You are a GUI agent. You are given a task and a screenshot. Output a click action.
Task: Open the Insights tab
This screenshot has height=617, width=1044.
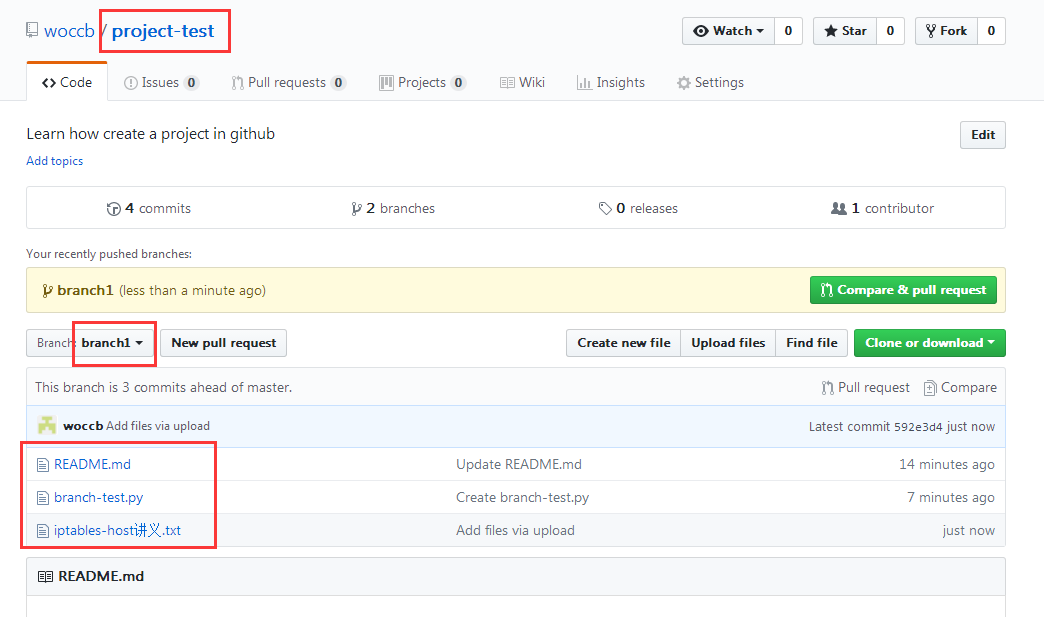click(x=611, y=83)
